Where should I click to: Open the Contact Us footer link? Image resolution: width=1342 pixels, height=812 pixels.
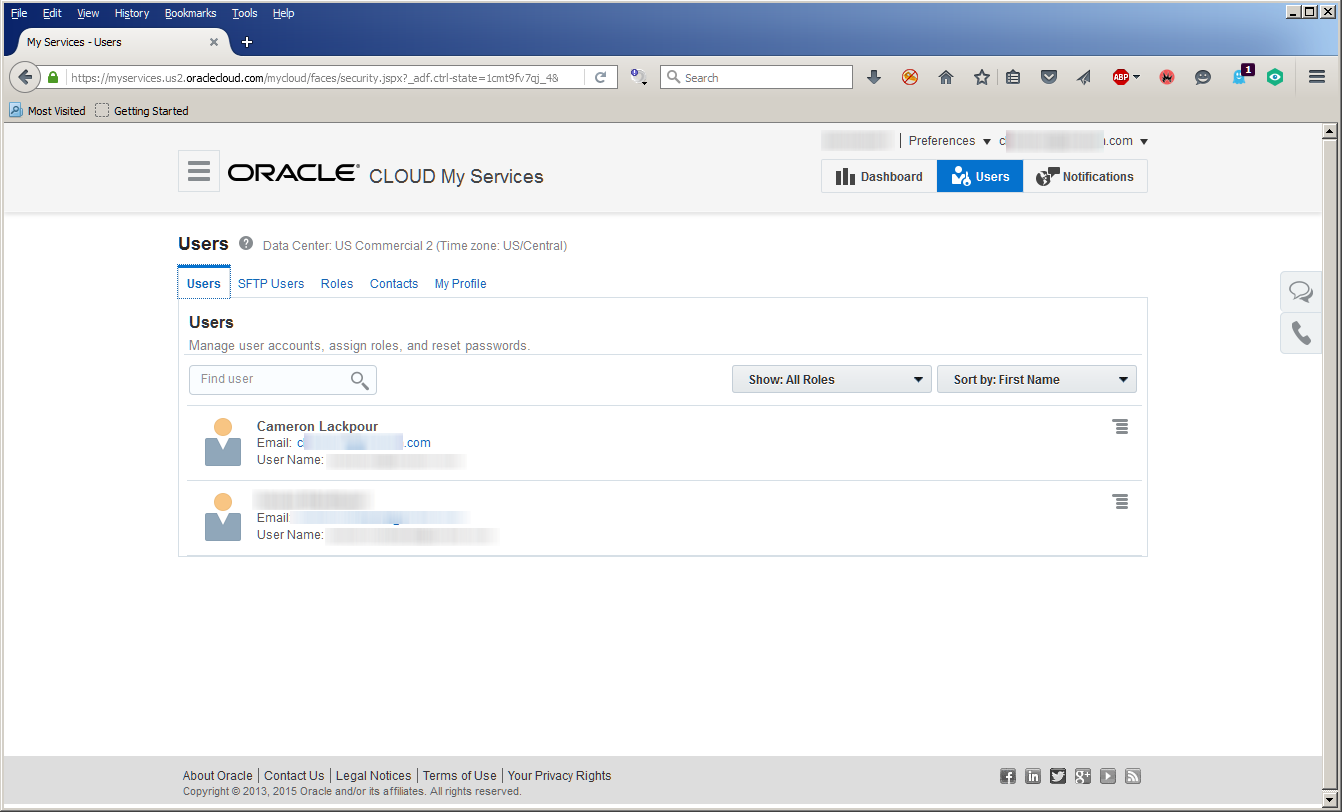click(x=294, y=775)
